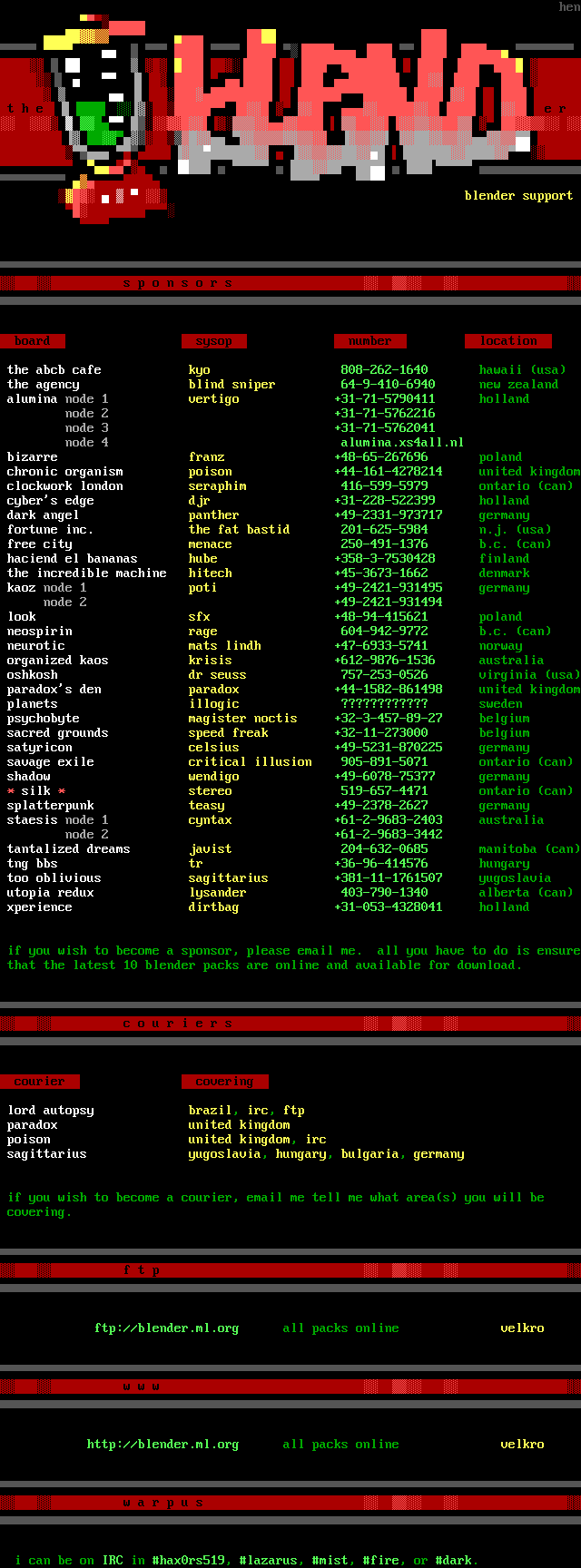Click the "couriers" section header bar

pos(290,1024)
